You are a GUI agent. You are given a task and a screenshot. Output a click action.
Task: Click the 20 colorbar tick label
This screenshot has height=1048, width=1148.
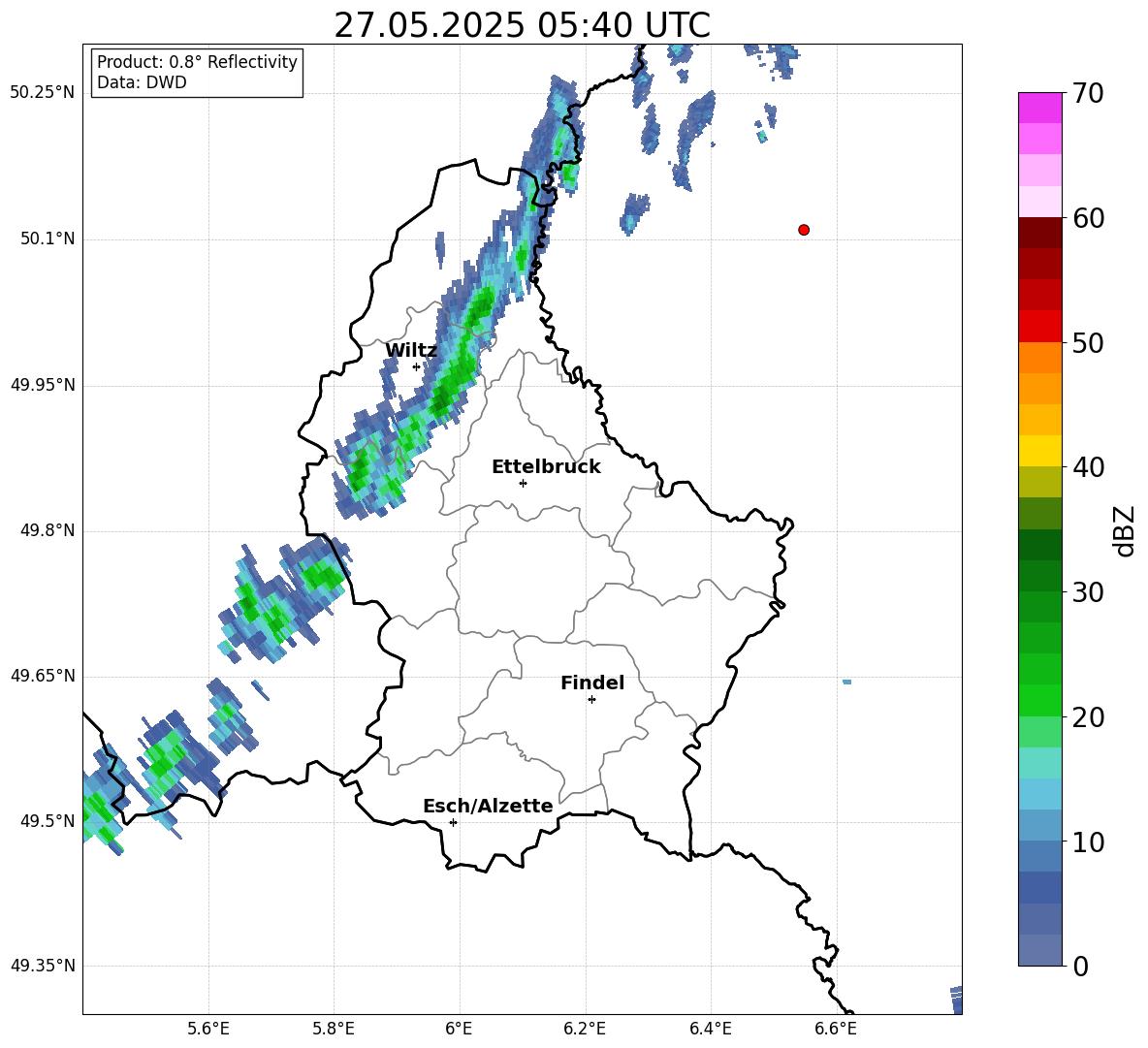(1088, 717)
